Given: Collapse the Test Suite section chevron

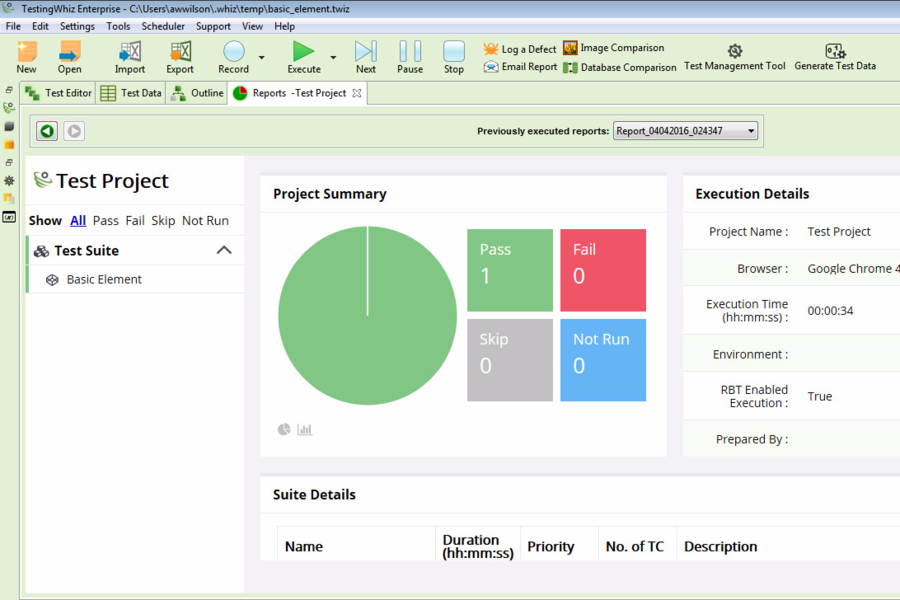Looking at the screenshot, I should tap(224, 250).
